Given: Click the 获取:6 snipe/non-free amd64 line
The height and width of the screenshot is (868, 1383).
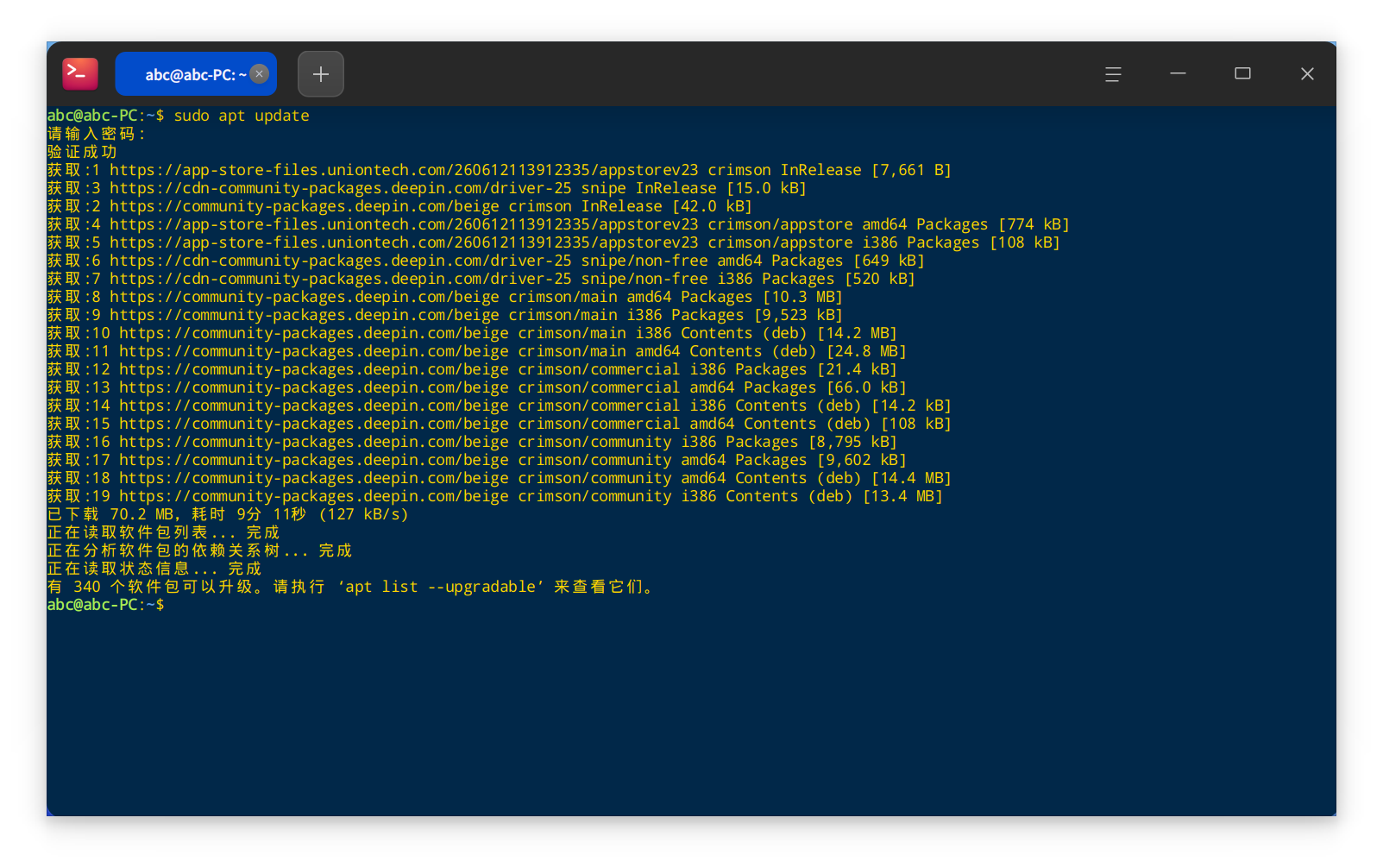Looking at the screenshot, I should [x=486, y=261].
